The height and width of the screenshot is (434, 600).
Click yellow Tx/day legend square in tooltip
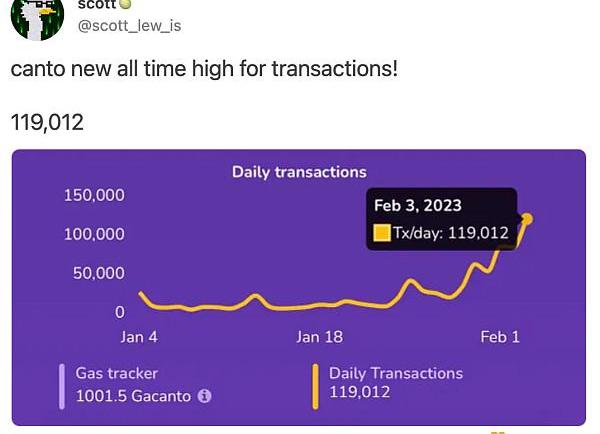coord(382,233)
